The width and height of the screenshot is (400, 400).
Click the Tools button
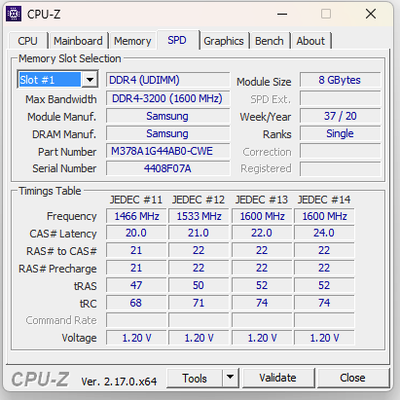pyautogui.click(x=194, y=378)
